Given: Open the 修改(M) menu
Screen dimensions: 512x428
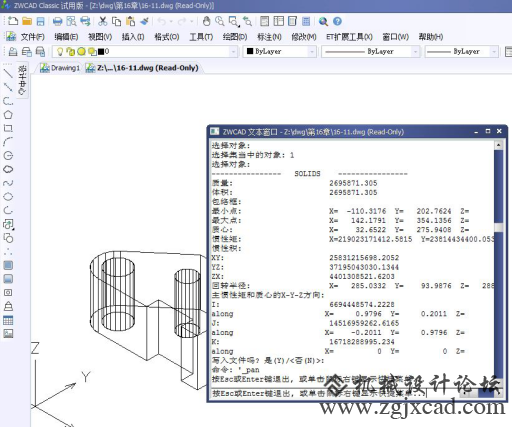Looking at the screenshot, I should [x=304, y=37].
